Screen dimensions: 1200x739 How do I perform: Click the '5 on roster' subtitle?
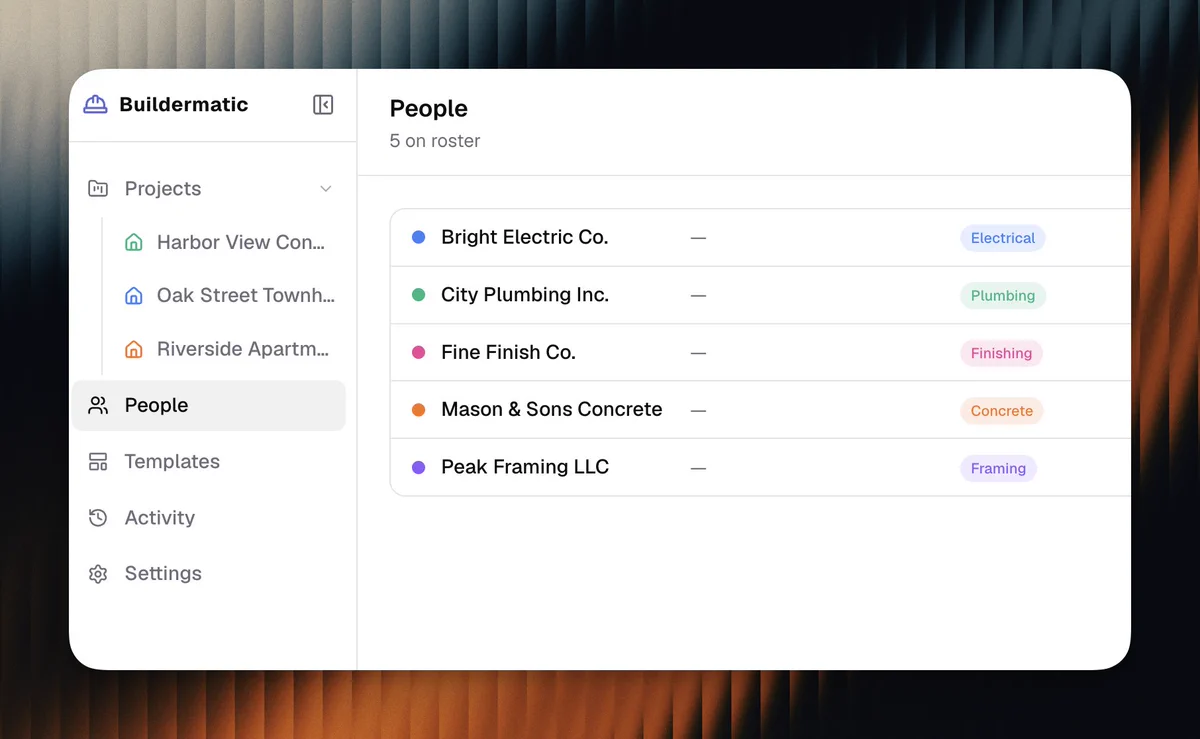[x=435, y=141]
